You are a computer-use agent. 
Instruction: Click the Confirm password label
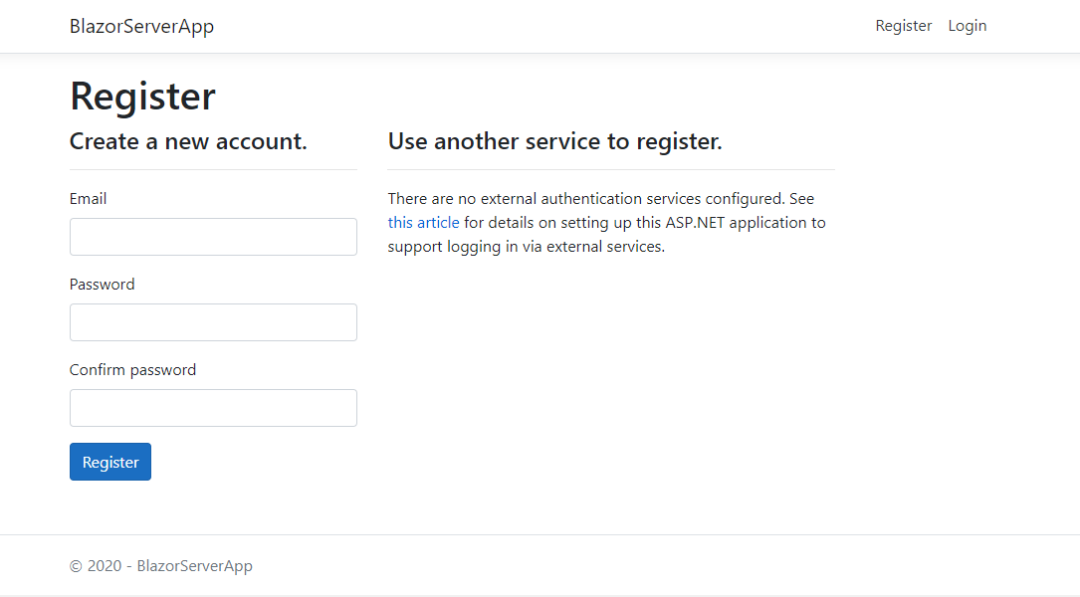133,370
